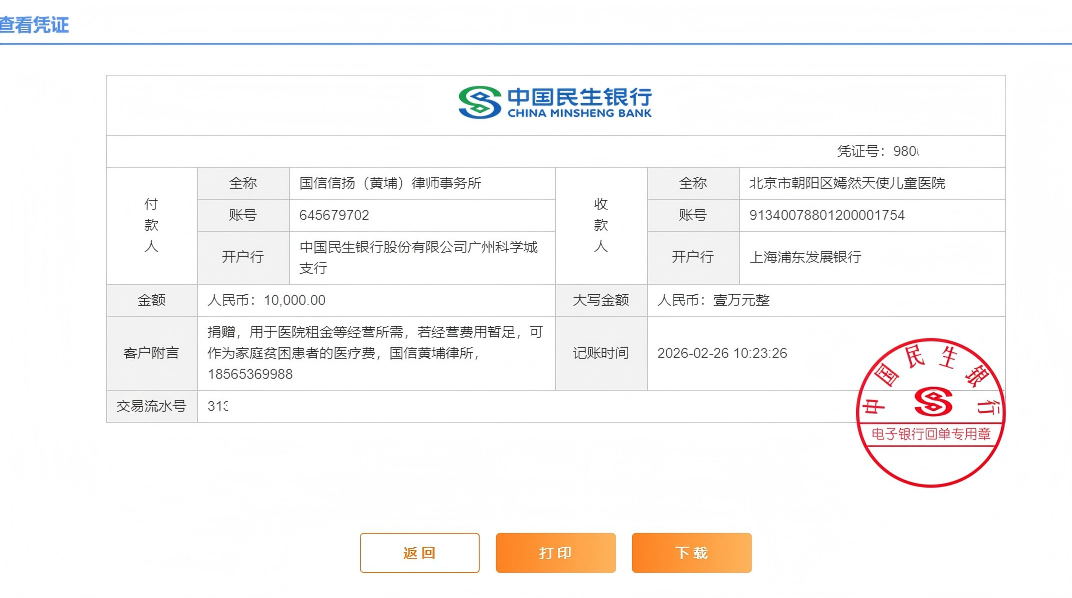Select payee bank 上海浦东发展银行
The height and width of the screenshot is (598, 1072).
(805, 257)
